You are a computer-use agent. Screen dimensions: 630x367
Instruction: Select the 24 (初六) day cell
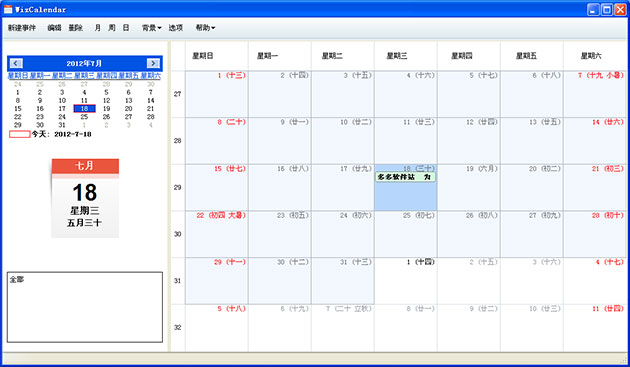coord(343,234)
